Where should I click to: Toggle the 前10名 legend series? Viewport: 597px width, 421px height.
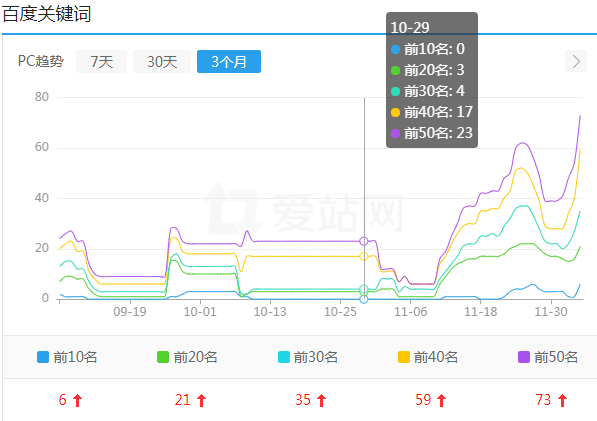tap(67, 357)
